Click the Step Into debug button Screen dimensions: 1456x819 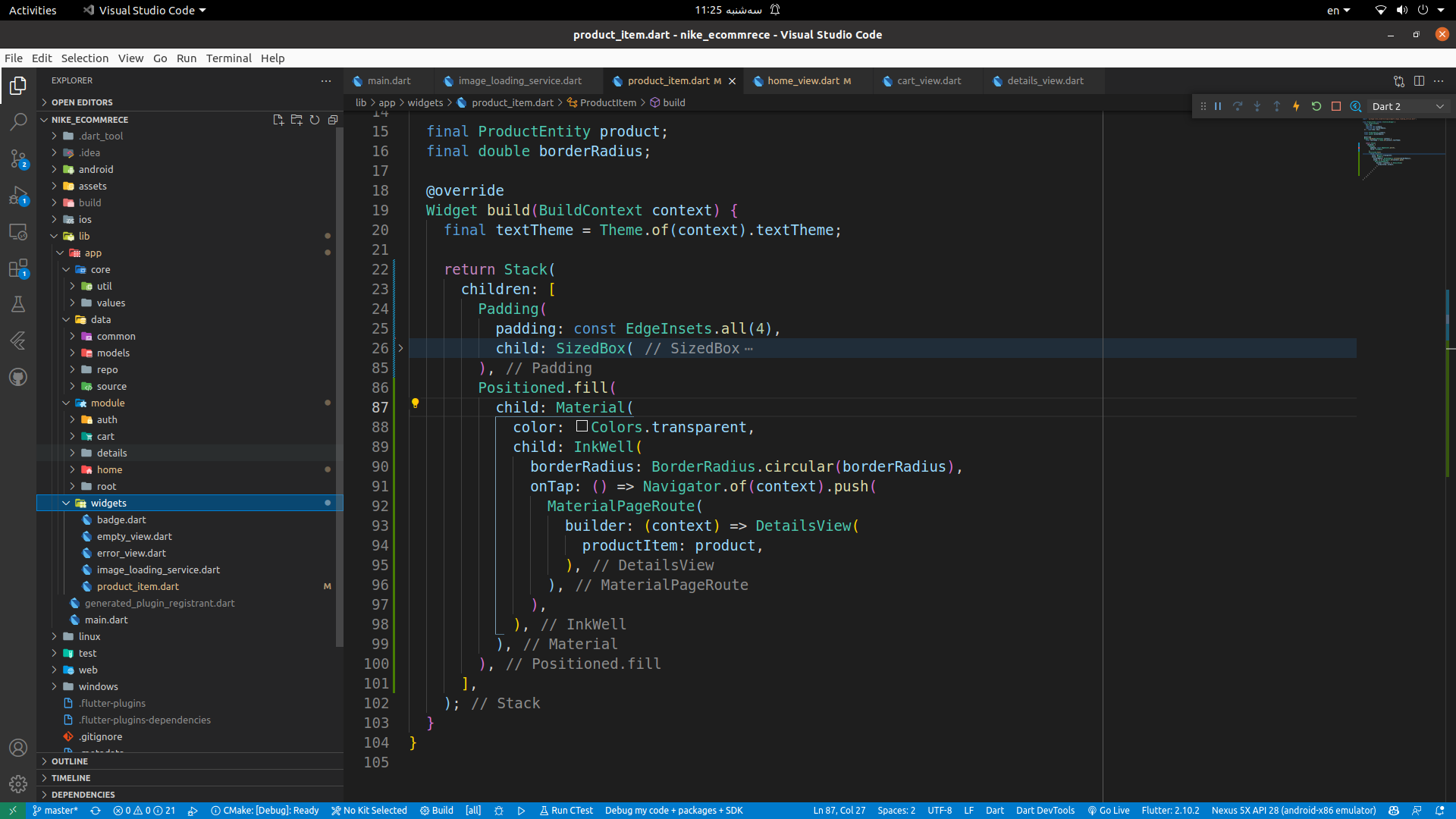point(1257,107)
